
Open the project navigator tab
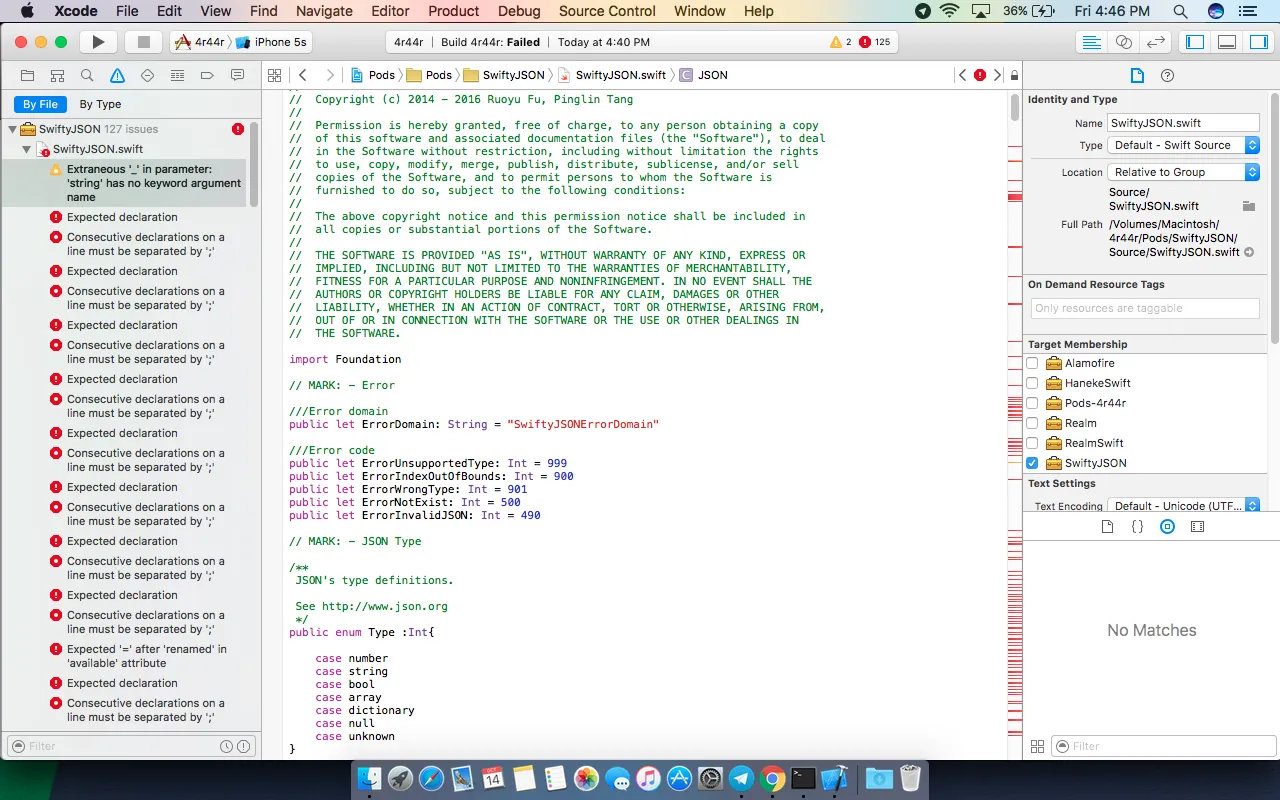27,76
